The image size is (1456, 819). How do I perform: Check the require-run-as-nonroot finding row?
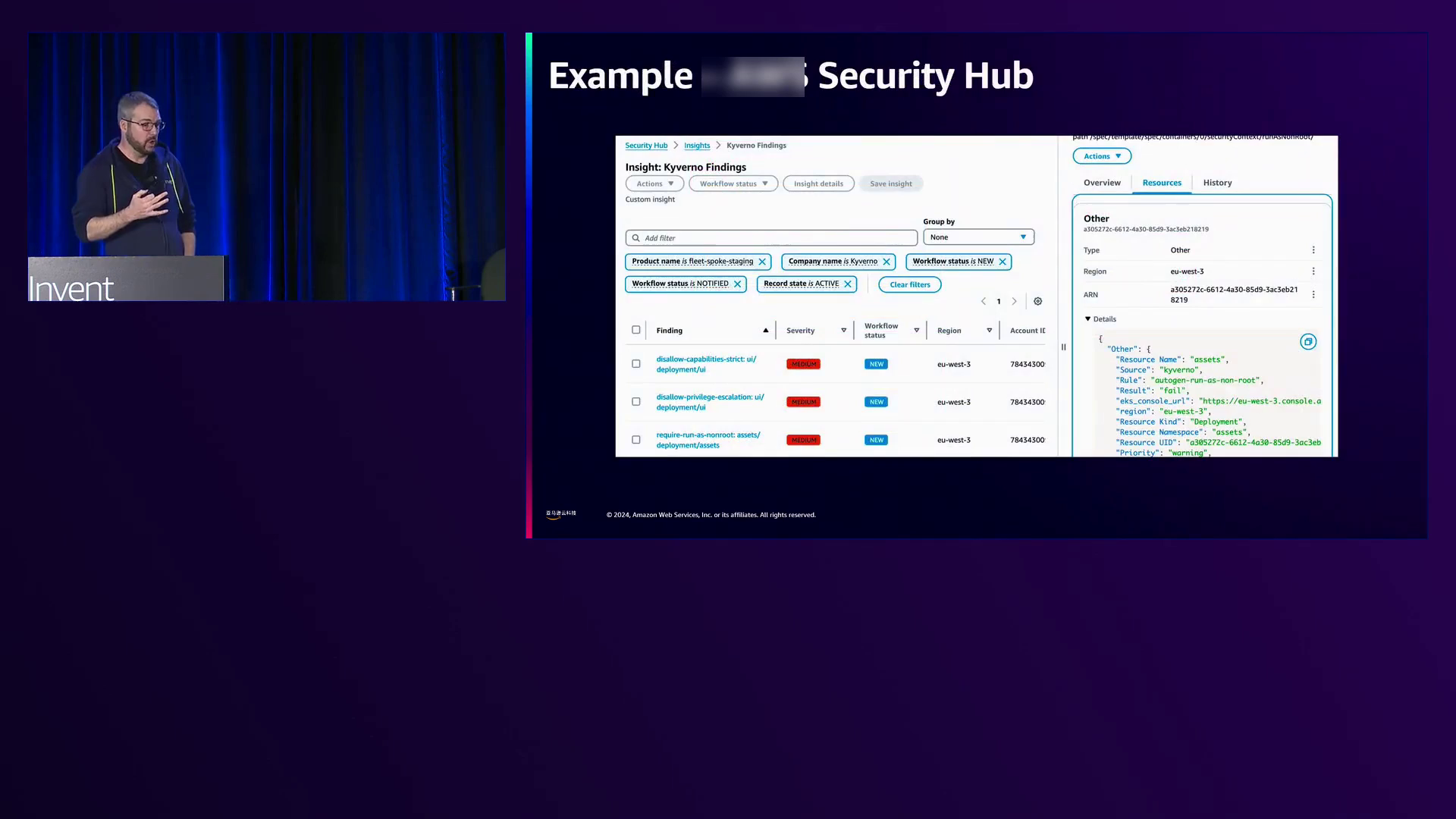(x=636, y=440)
